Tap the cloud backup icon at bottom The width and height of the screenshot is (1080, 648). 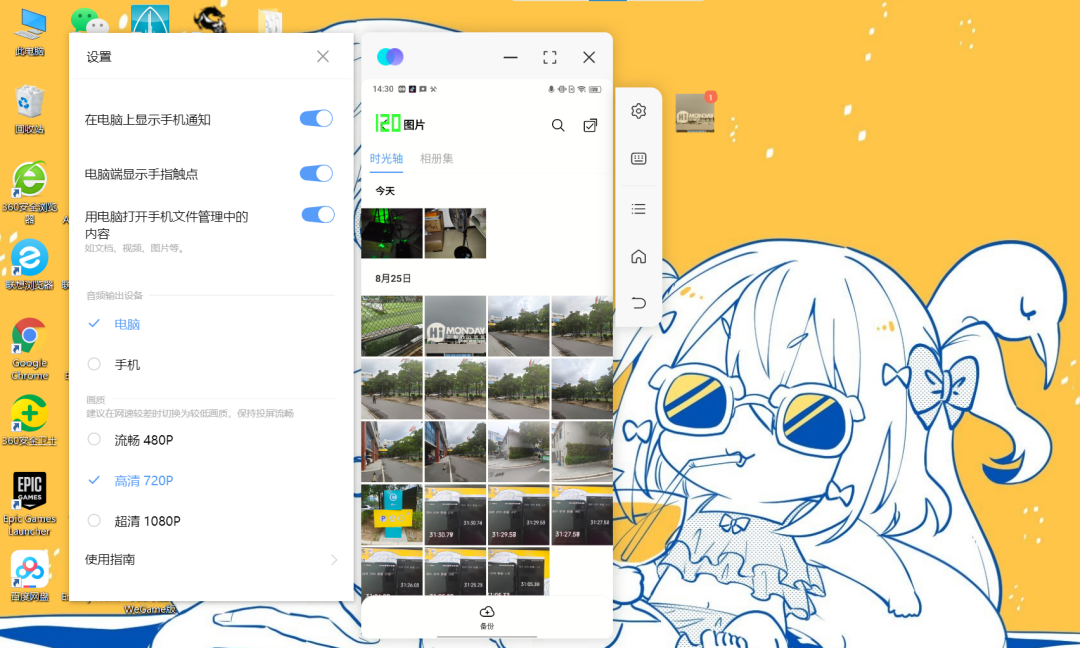(x=487, y=612)
